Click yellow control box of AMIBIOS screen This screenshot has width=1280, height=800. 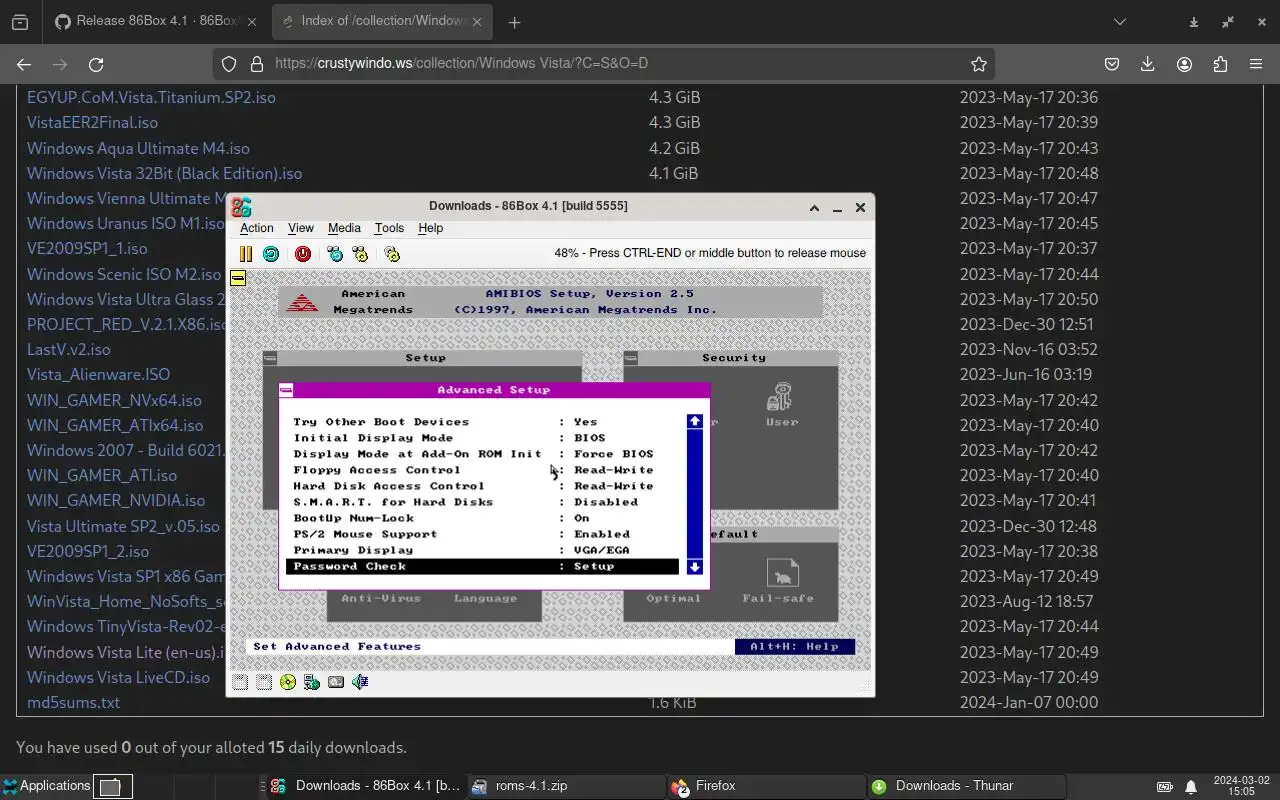point(238,278)
